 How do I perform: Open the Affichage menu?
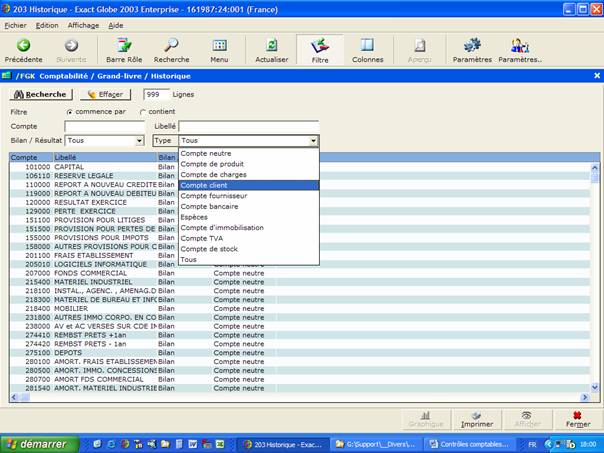point(83,24)
